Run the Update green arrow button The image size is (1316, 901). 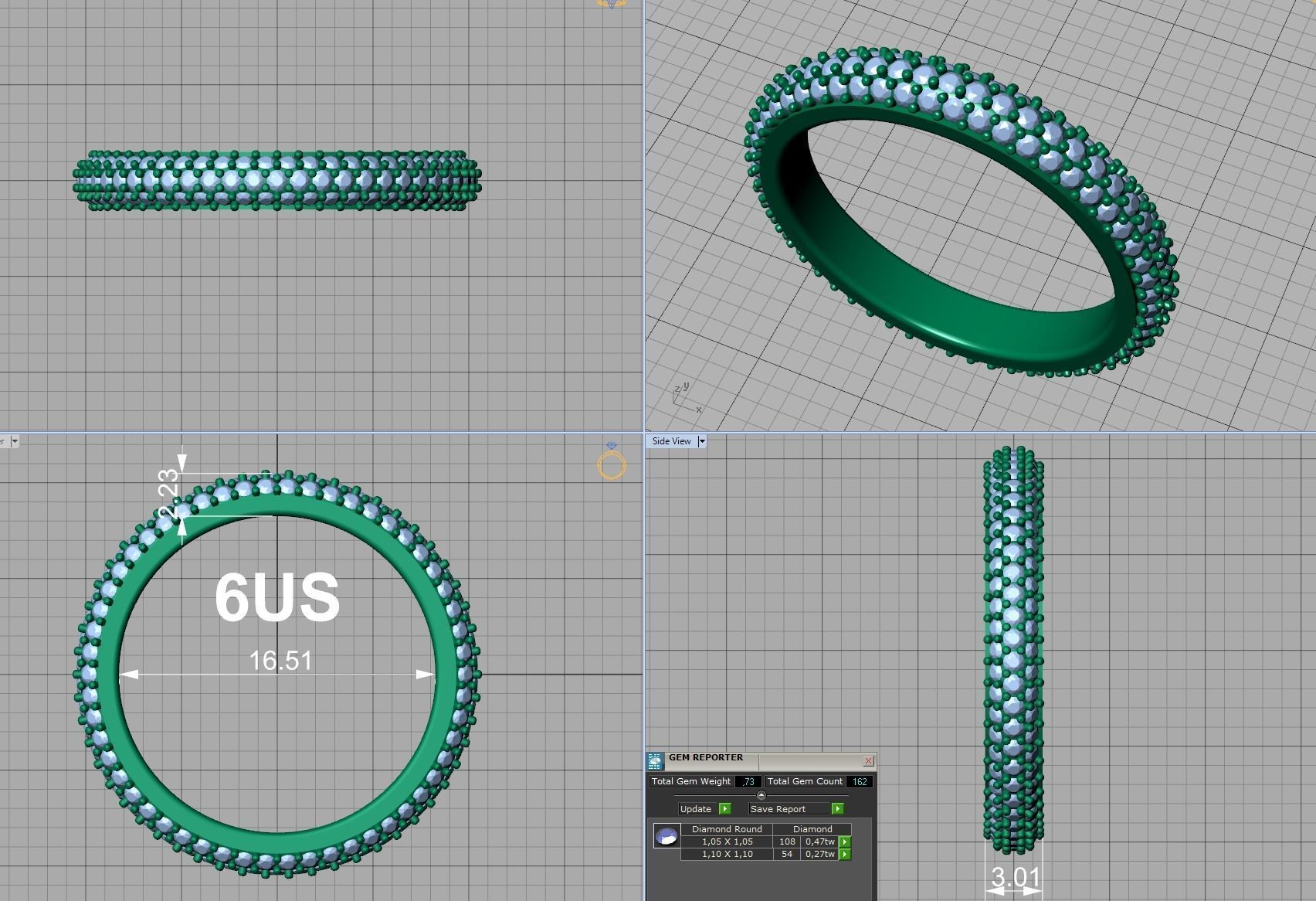(x=724, y=808)
